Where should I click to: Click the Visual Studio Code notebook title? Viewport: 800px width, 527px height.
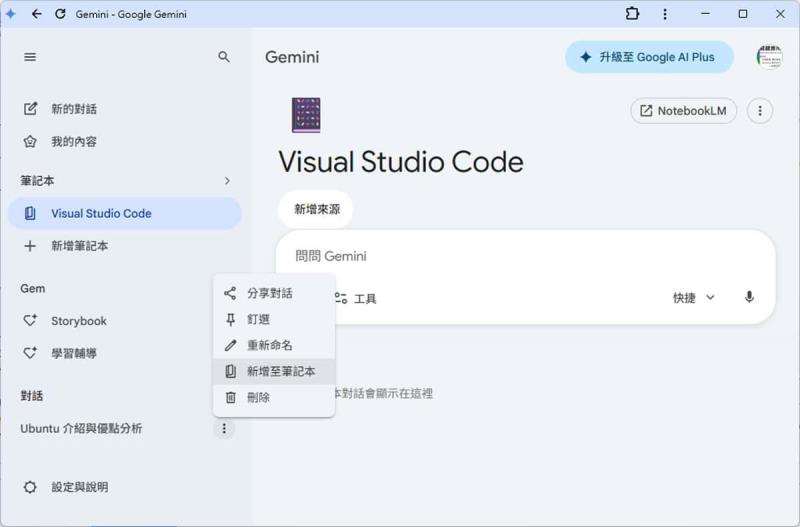(401, 162)
